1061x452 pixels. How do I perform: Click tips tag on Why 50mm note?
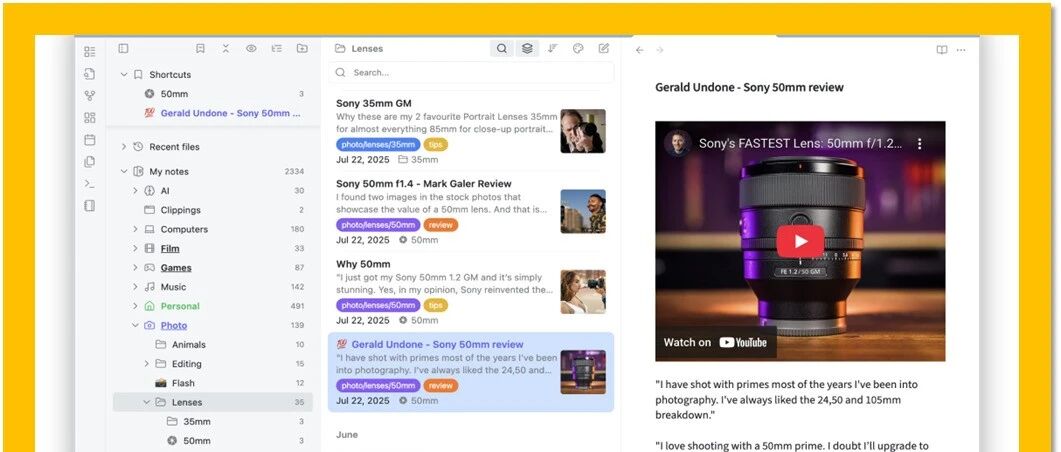click(x=436, y=306)
